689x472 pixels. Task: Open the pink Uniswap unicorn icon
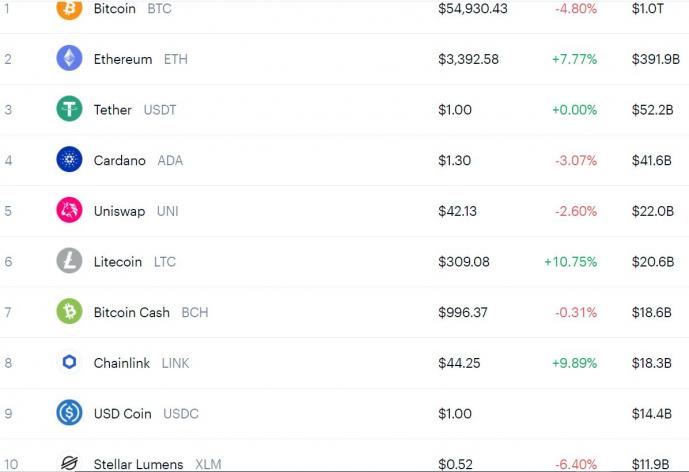click(x=69, y=210)
